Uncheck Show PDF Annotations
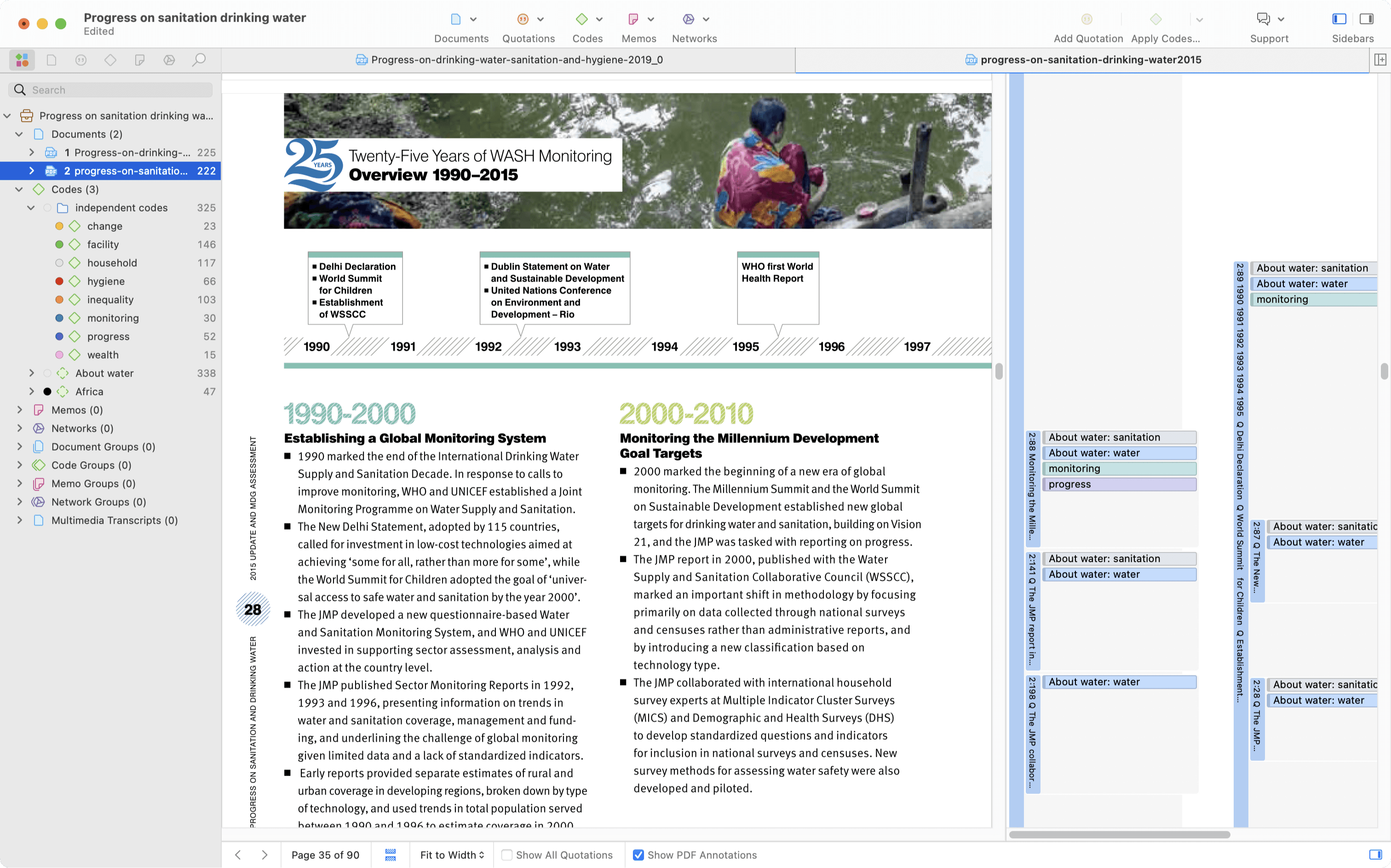Image resolution: width=1391 pixels, height=868 pixels. coord(638,855)
